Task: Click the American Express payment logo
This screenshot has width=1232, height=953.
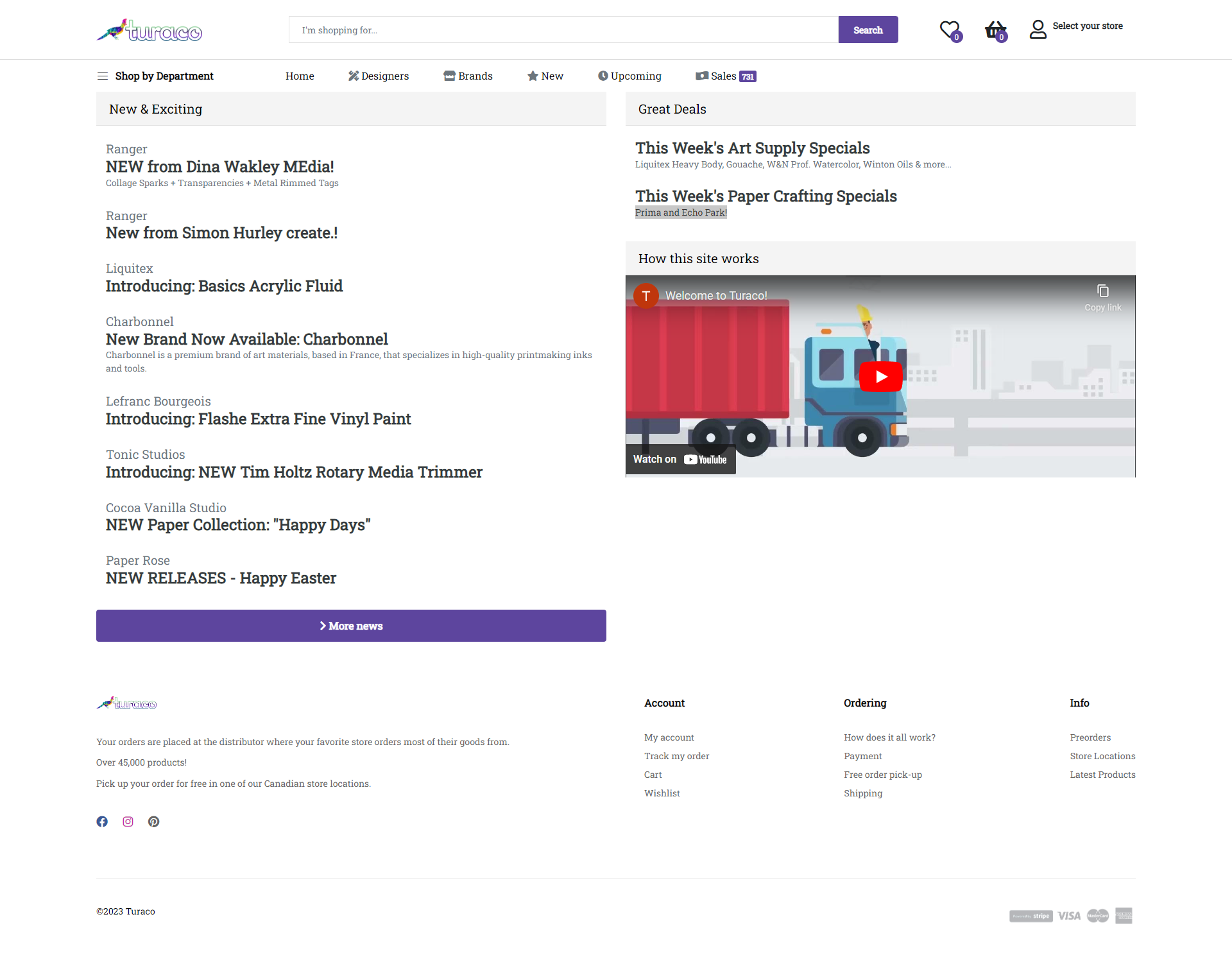Action: pyautogui.click(x=1124, y=916)
